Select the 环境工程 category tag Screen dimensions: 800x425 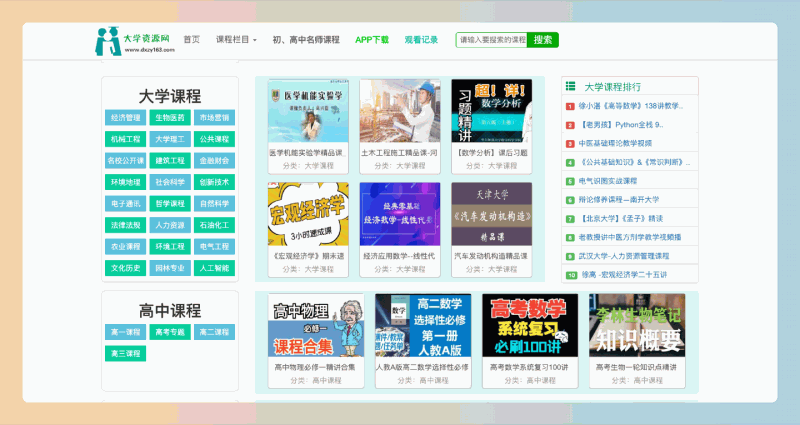(x=170, y=246)
